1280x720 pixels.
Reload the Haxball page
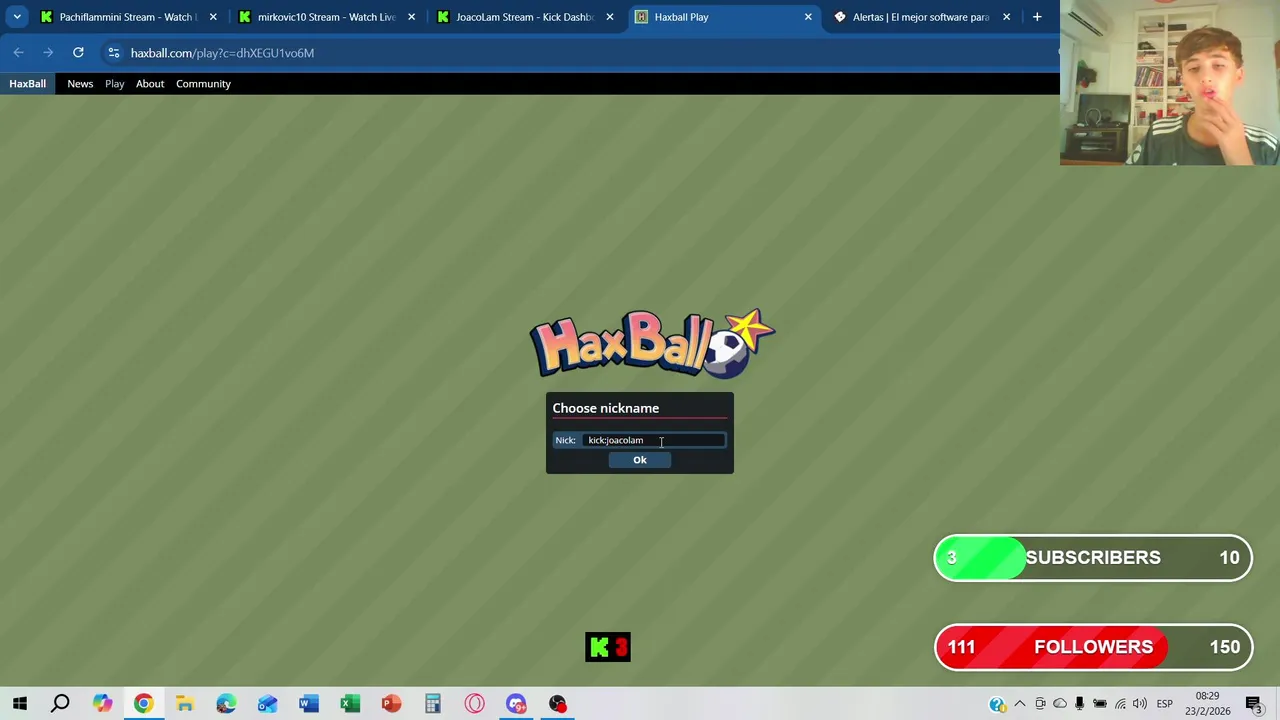[78, 53]
